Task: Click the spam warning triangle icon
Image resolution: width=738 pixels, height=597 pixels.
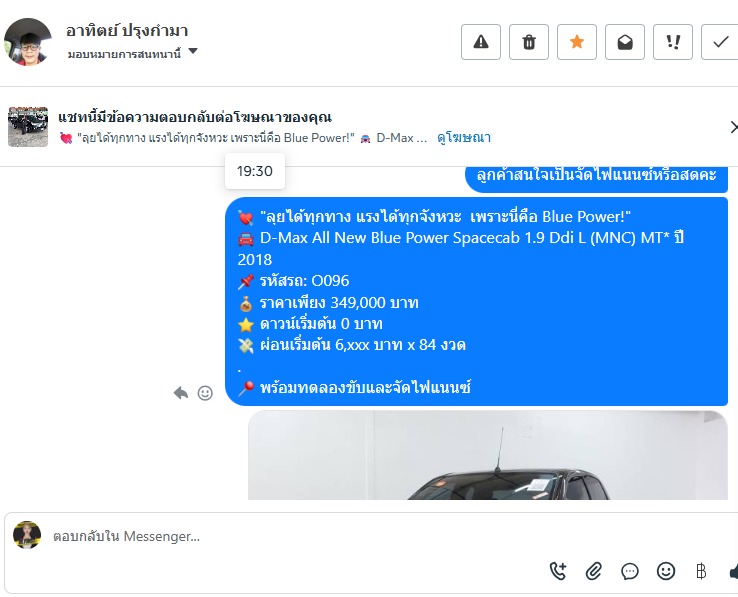Action: click(x=481, y=42)
